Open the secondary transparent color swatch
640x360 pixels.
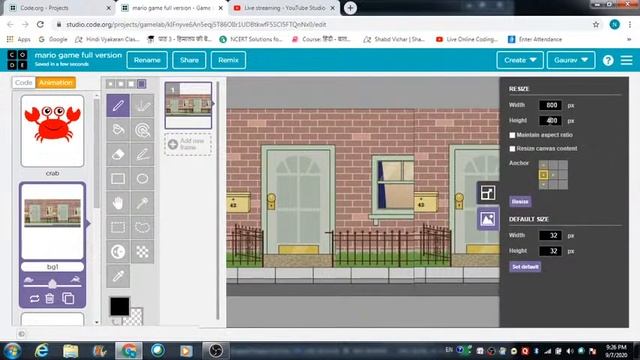pyautogui.click(x=135, y=317)
